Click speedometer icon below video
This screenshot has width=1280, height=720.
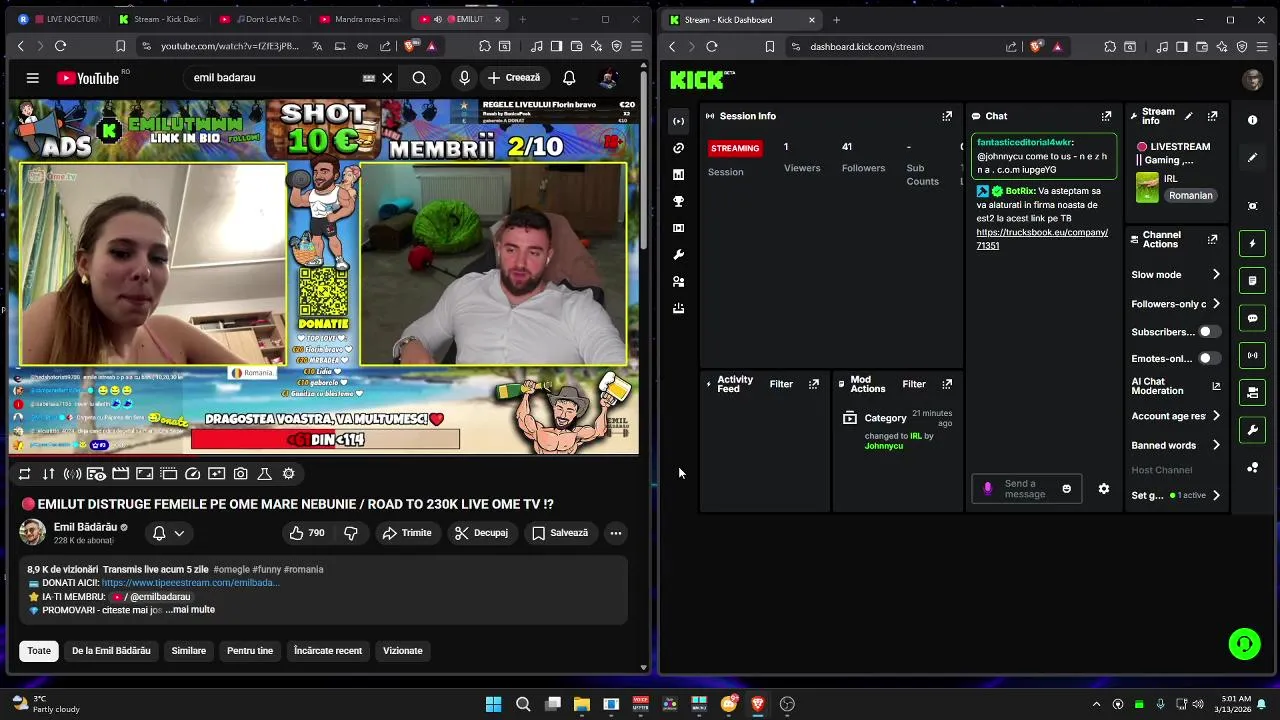coord(193,474)
